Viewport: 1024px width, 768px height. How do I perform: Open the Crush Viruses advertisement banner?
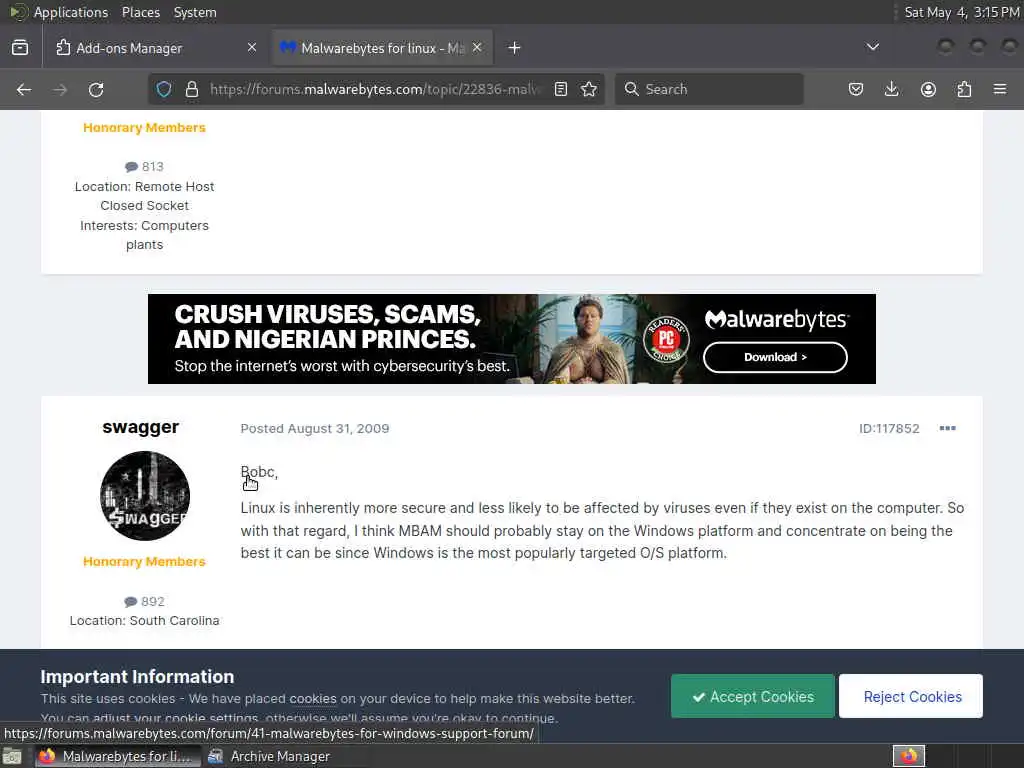tap(512, 339)
